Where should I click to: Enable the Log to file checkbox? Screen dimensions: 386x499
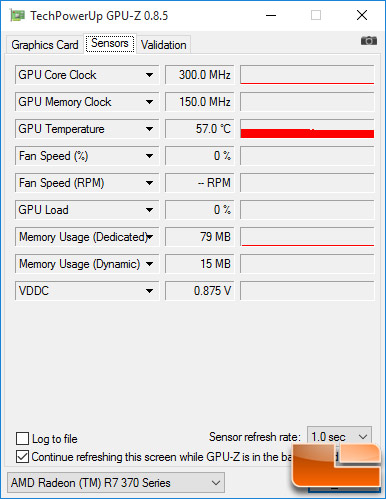click(22, 438)
